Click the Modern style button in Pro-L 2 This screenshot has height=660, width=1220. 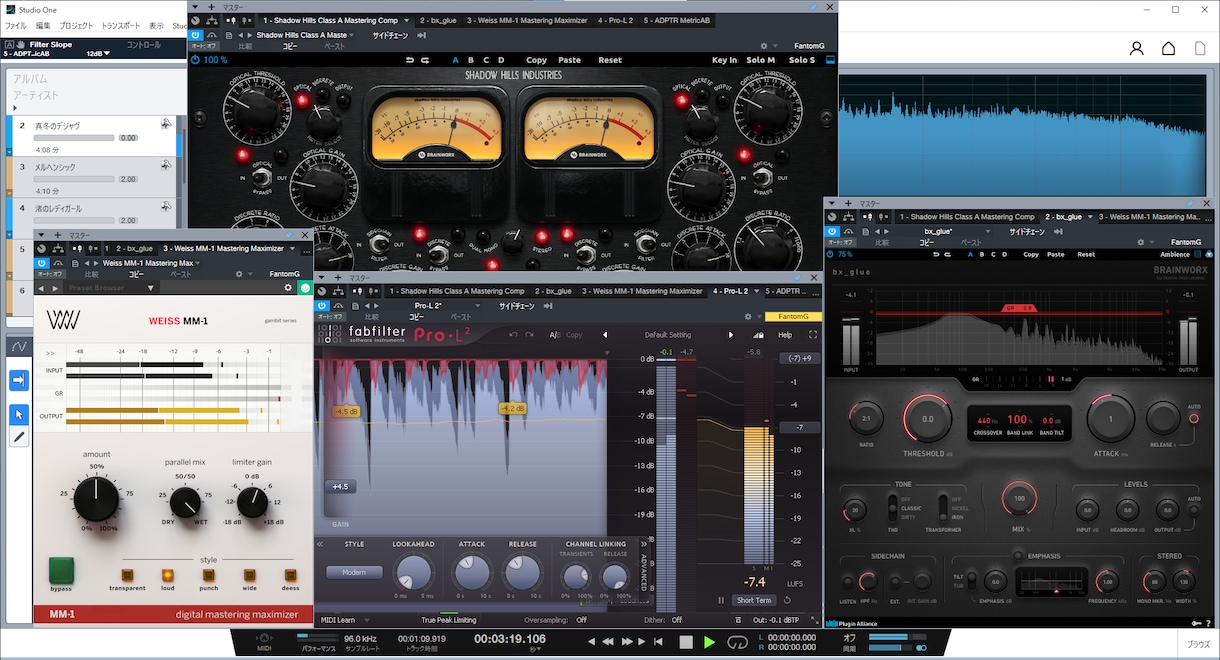point(354,573)
